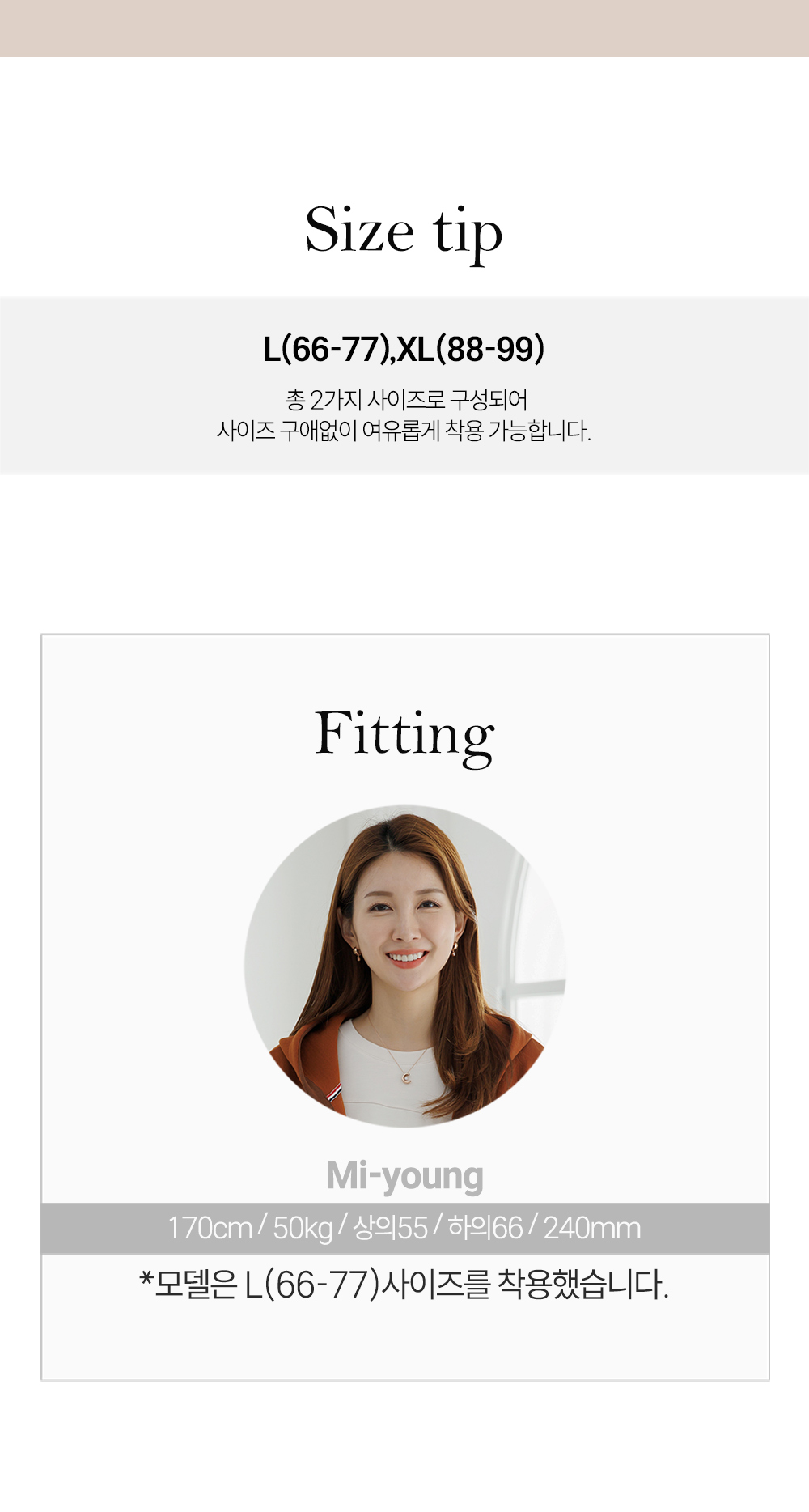Image resolution: width=809 pixels, height=1512 pixels.
Task: Select the L(66-77) size text
Action: click(x=327, y=350)
